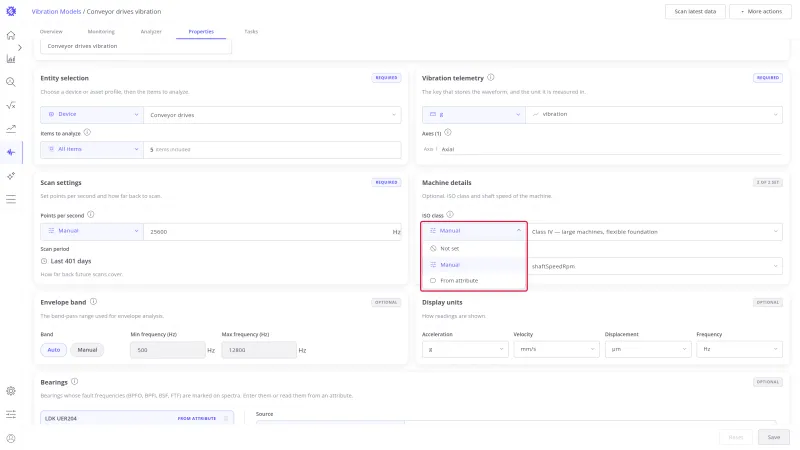Open the user account sidebar icon
The width and height of the screenshot is (800, 450).
pyautogui.click(x=11, y=438)
